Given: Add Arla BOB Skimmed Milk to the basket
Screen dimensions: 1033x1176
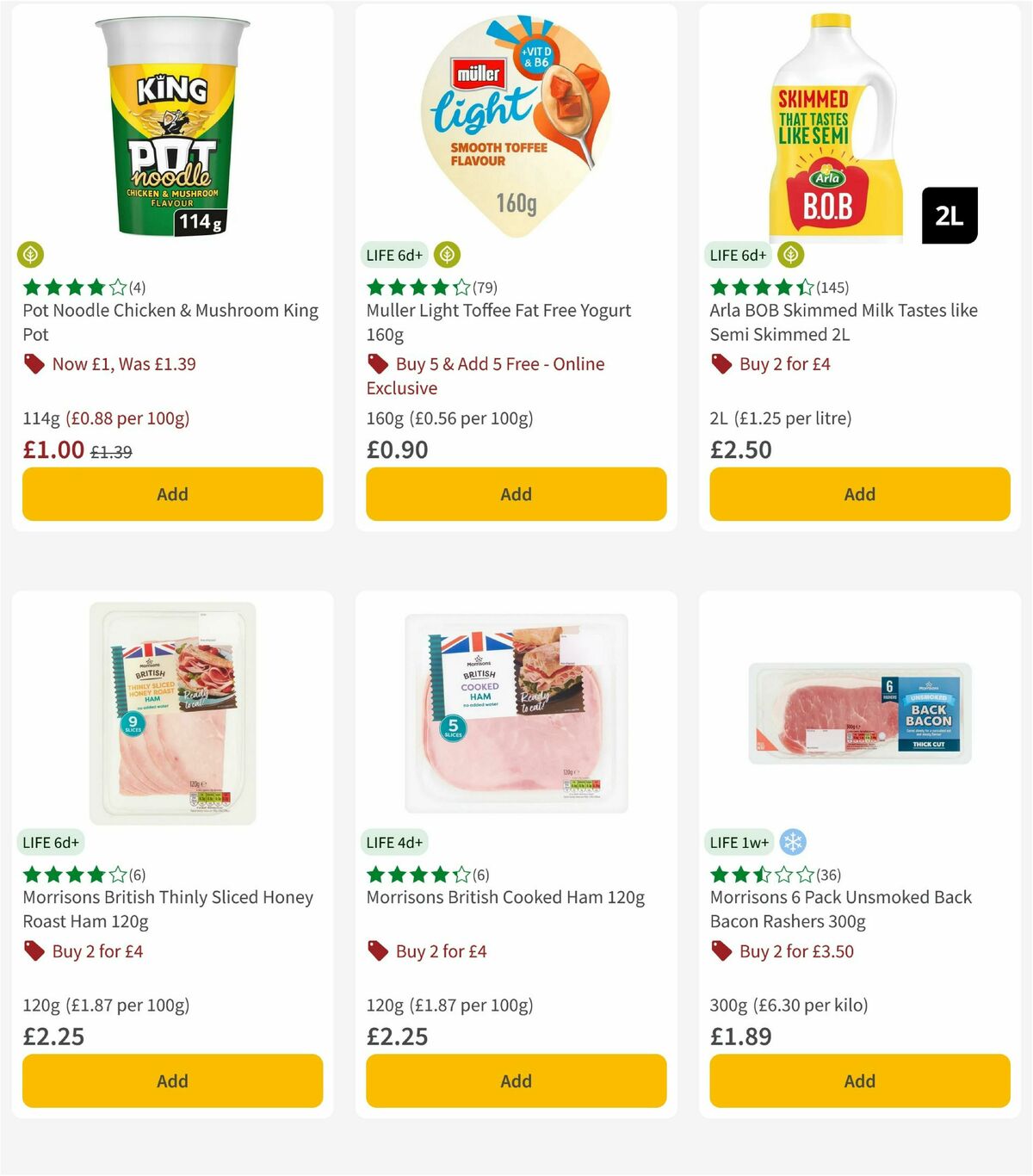Looking at the screenshot, I should tap(859, 494).
